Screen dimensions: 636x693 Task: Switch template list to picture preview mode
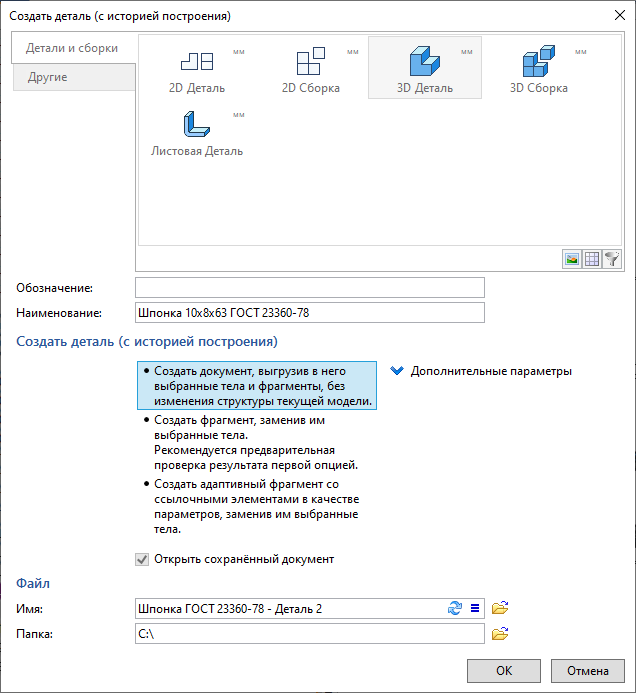(572, 259)
